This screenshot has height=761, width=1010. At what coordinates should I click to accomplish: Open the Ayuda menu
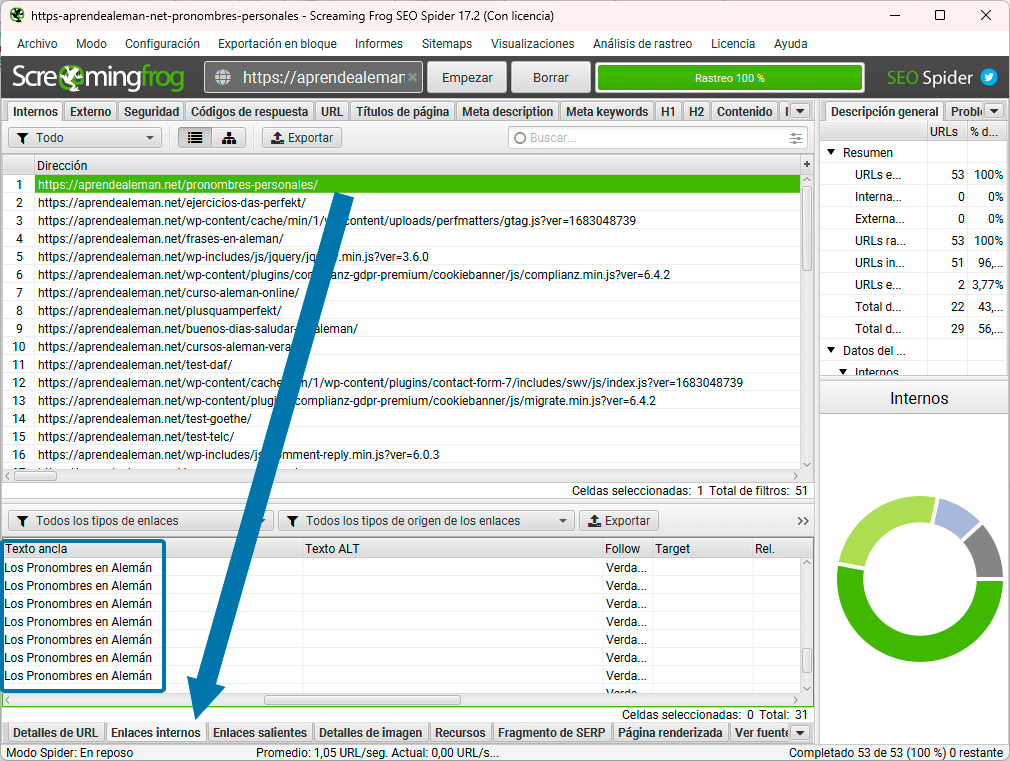pos(790,44)
